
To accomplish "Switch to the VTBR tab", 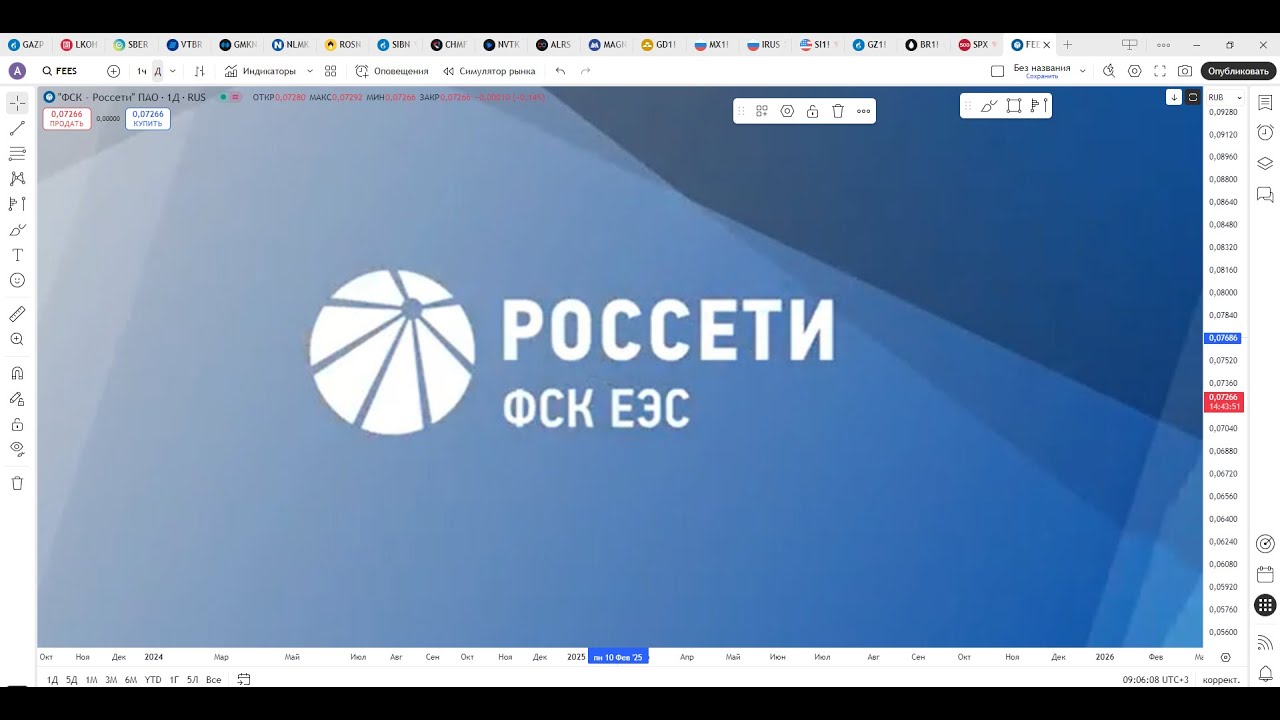I will 184,45.
